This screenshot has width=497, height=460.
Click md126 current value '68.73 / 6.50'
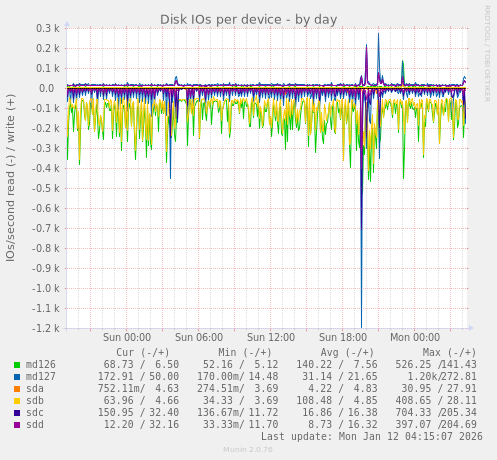click(x=141, y=365)
